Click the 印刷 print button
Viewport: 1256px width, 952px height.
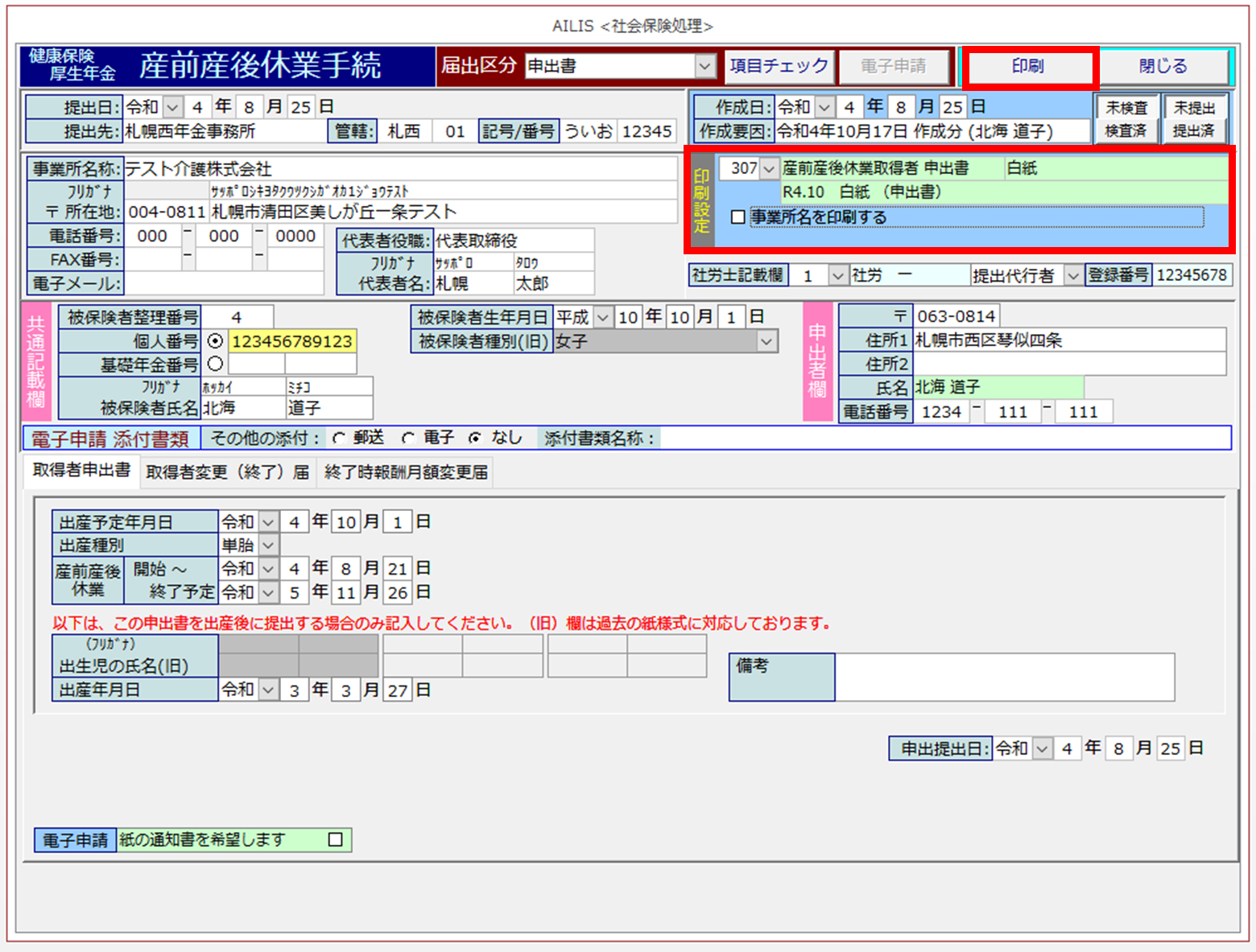tap(1029, 67)
